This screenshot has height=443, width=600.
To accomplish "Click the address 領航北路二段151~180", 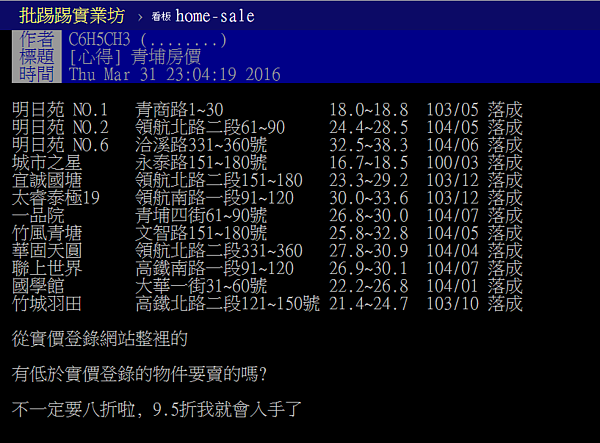I will tap(219, 180).
